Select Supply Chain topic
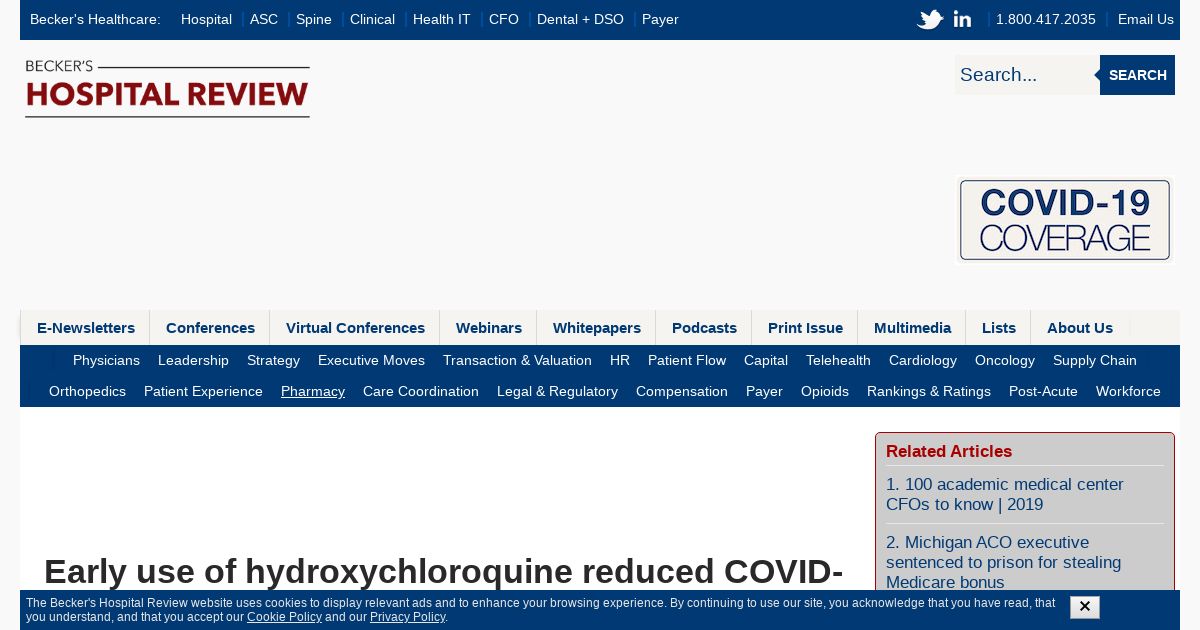 click(x=1095, y=360)
